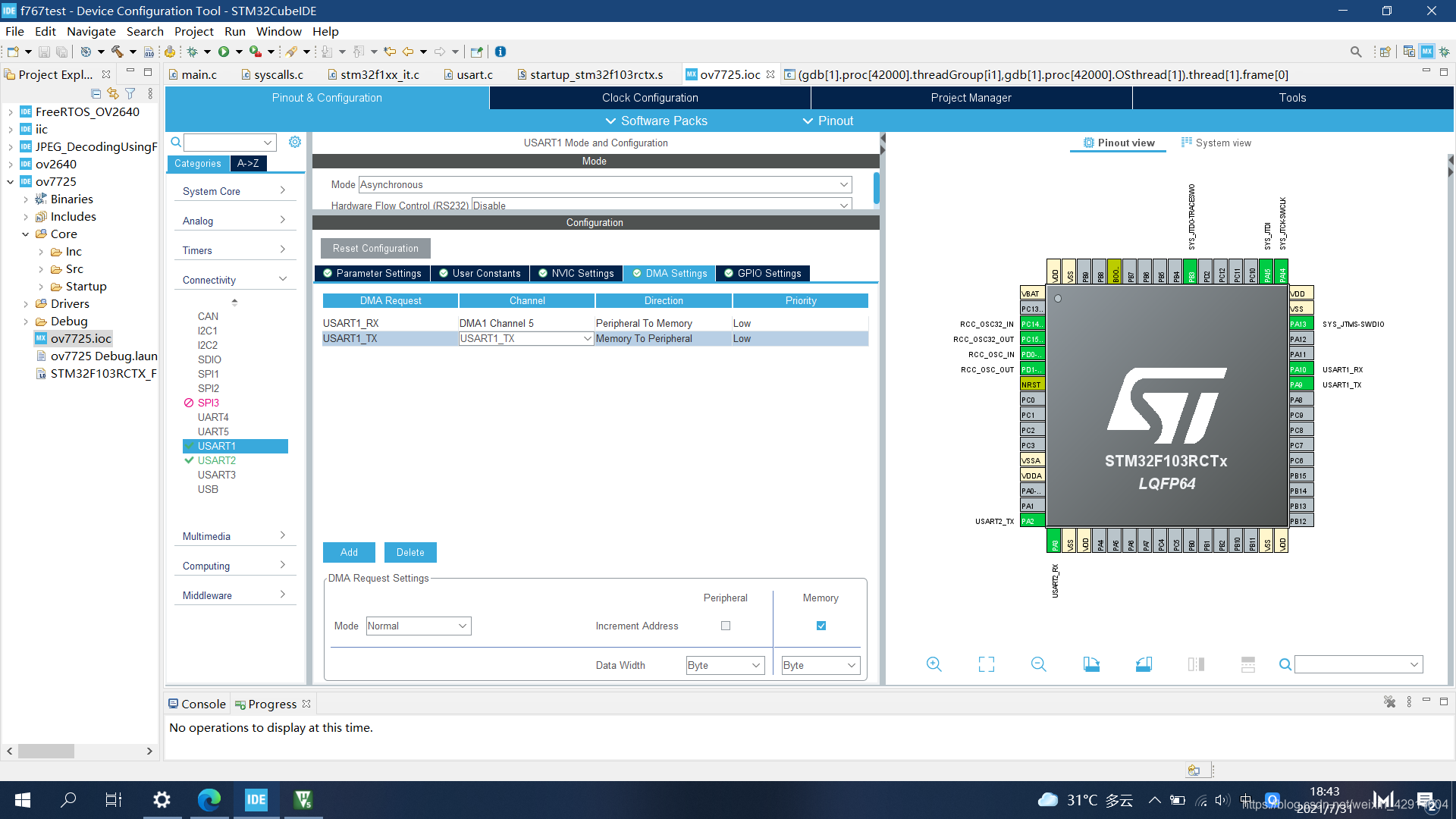This screenshot has width=1456, height=819.
Task: Toggle Link with Editor in Project Explorer
Action: tap(113, 93)
